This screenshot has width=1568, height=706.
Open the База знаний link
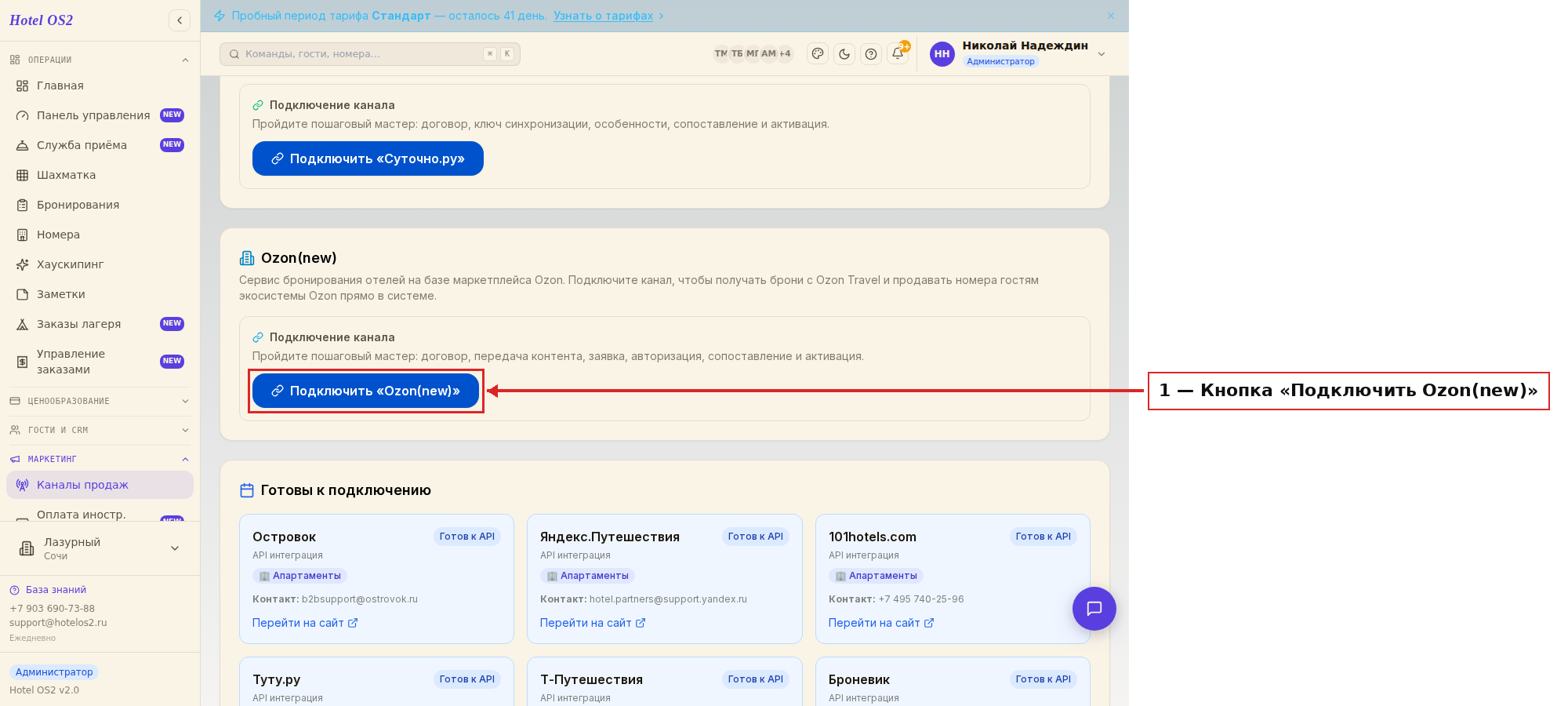click(49, 590)
